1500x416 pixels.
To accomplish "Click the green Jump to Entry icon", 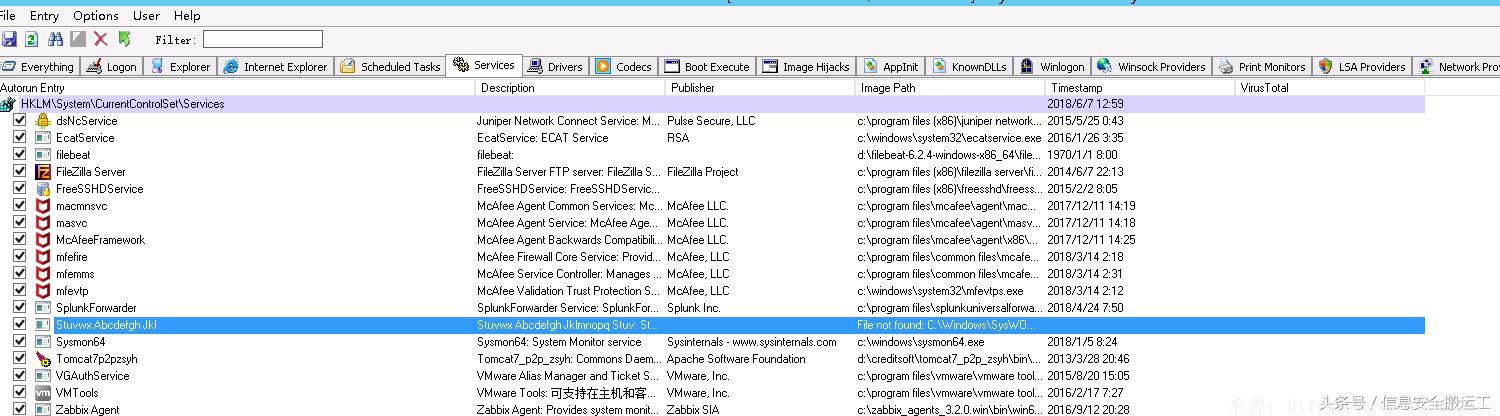I will tap(125, 39).
